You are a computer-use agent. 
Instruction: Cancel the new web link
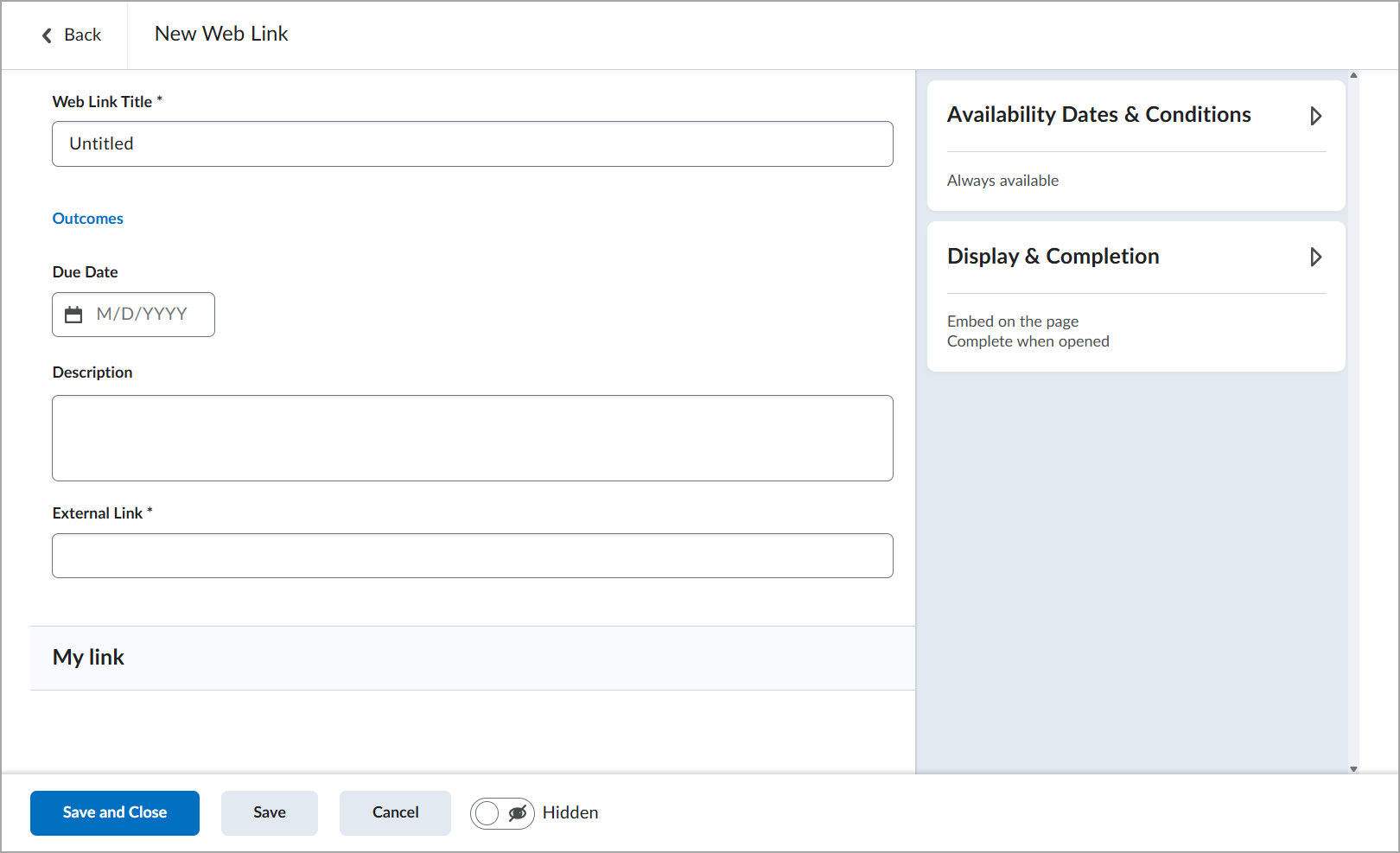396,813
